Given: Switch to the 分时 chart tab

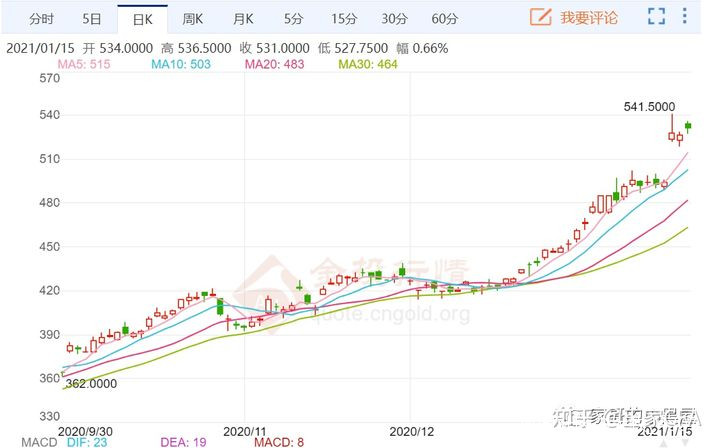Looking at the screenshot, I should 41,19.
